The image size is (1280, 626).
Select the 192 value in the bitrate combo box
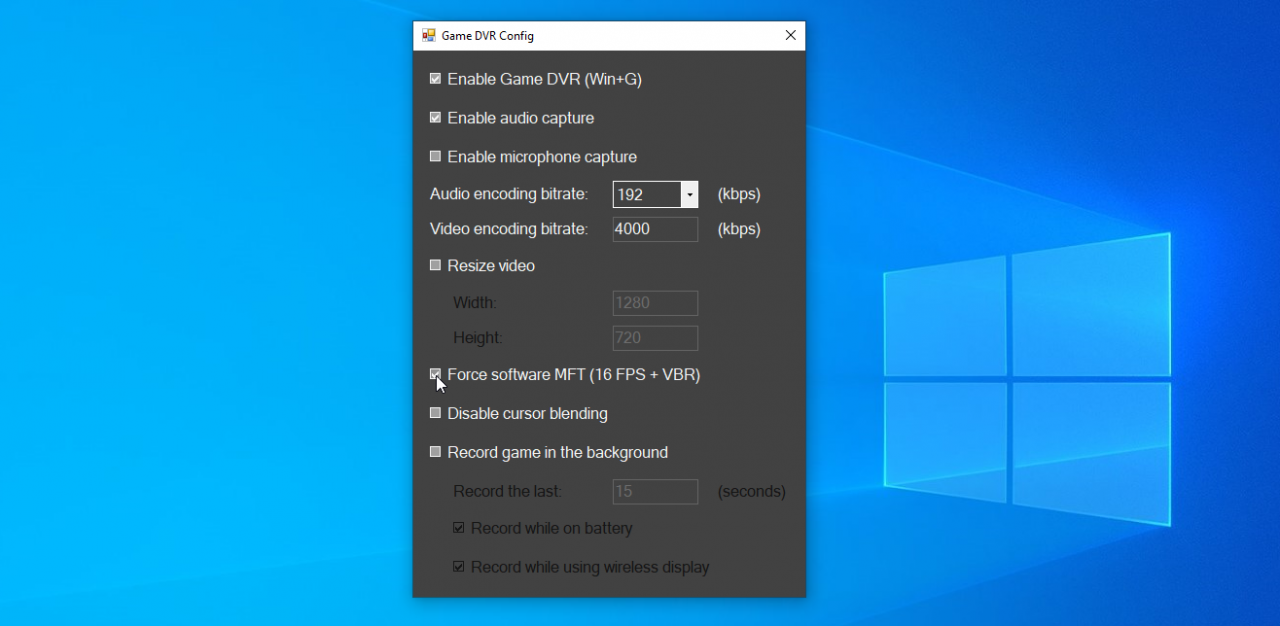(645, 194)
